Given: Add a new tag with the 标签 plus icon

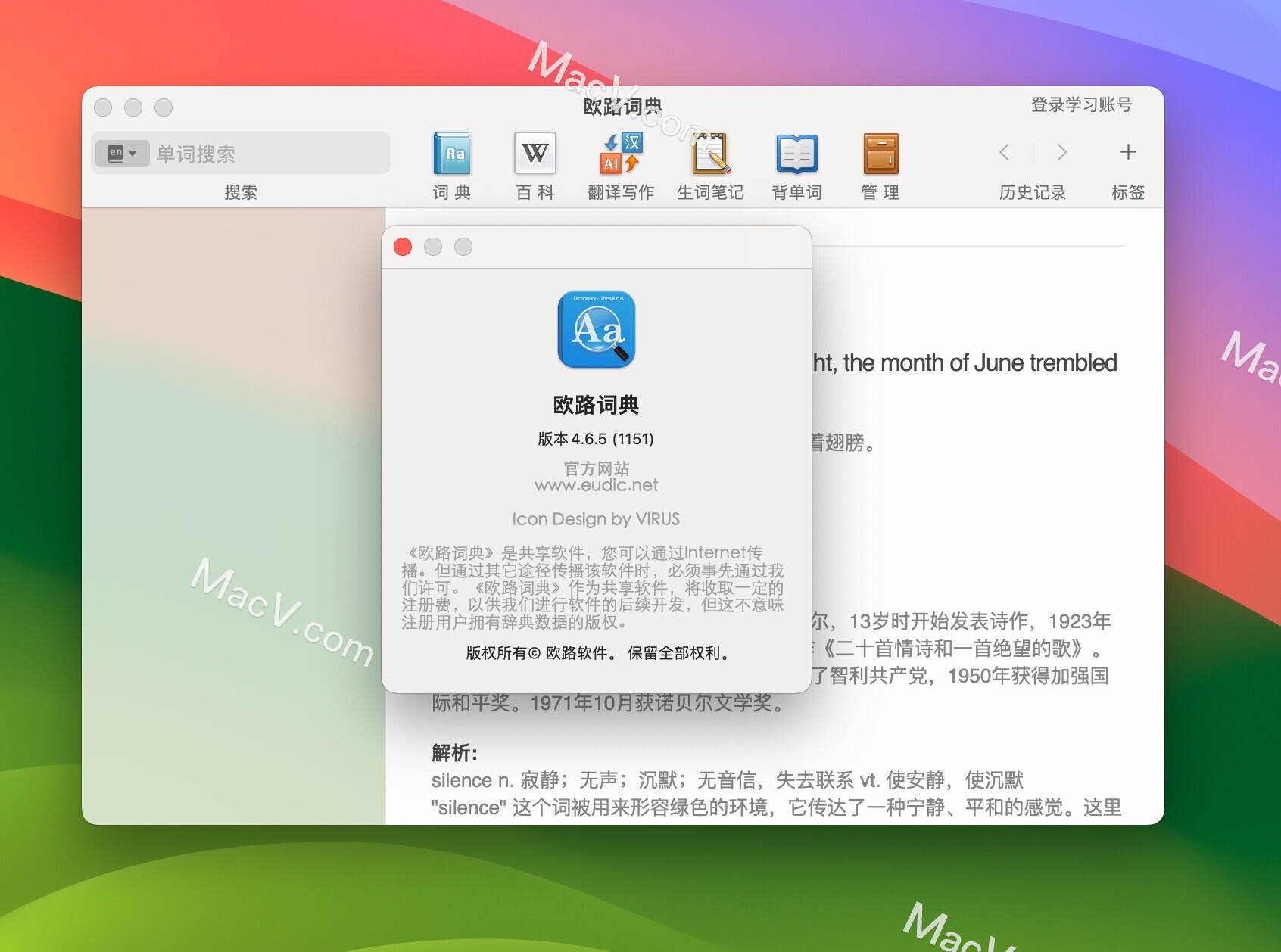Looking at the screenshot, I should pyautogui.click(x=1127, y=152).
